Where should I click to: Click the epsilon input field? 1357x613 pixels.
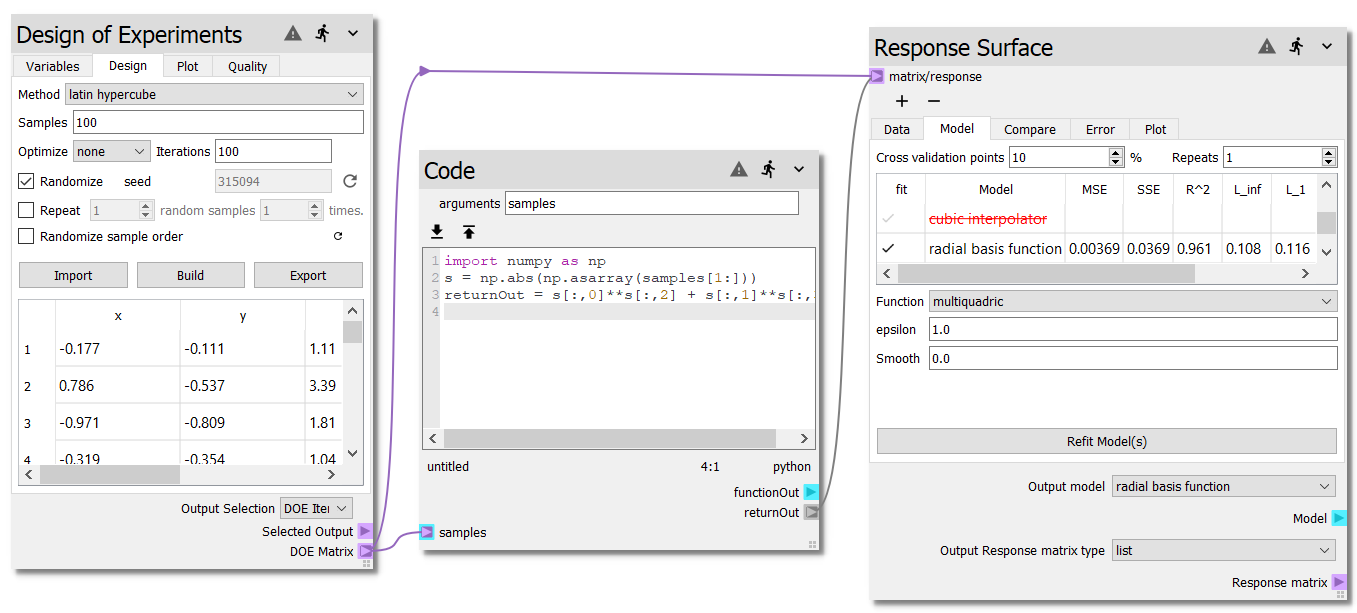(1132, 329)
